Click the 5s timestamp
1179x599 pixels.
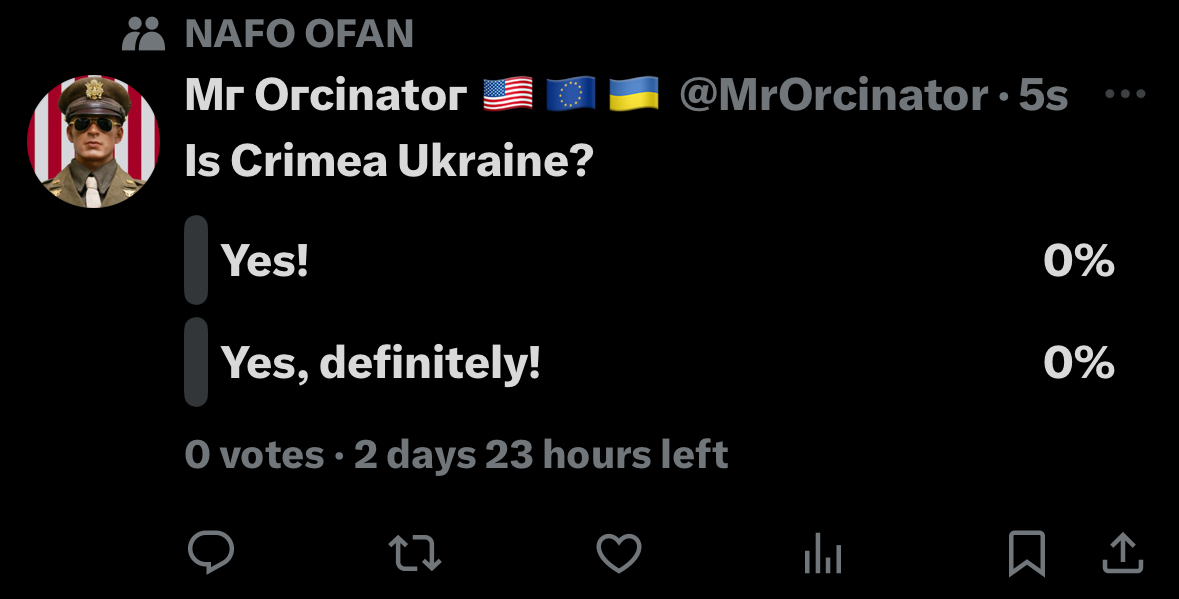(x=1043, y=96)
